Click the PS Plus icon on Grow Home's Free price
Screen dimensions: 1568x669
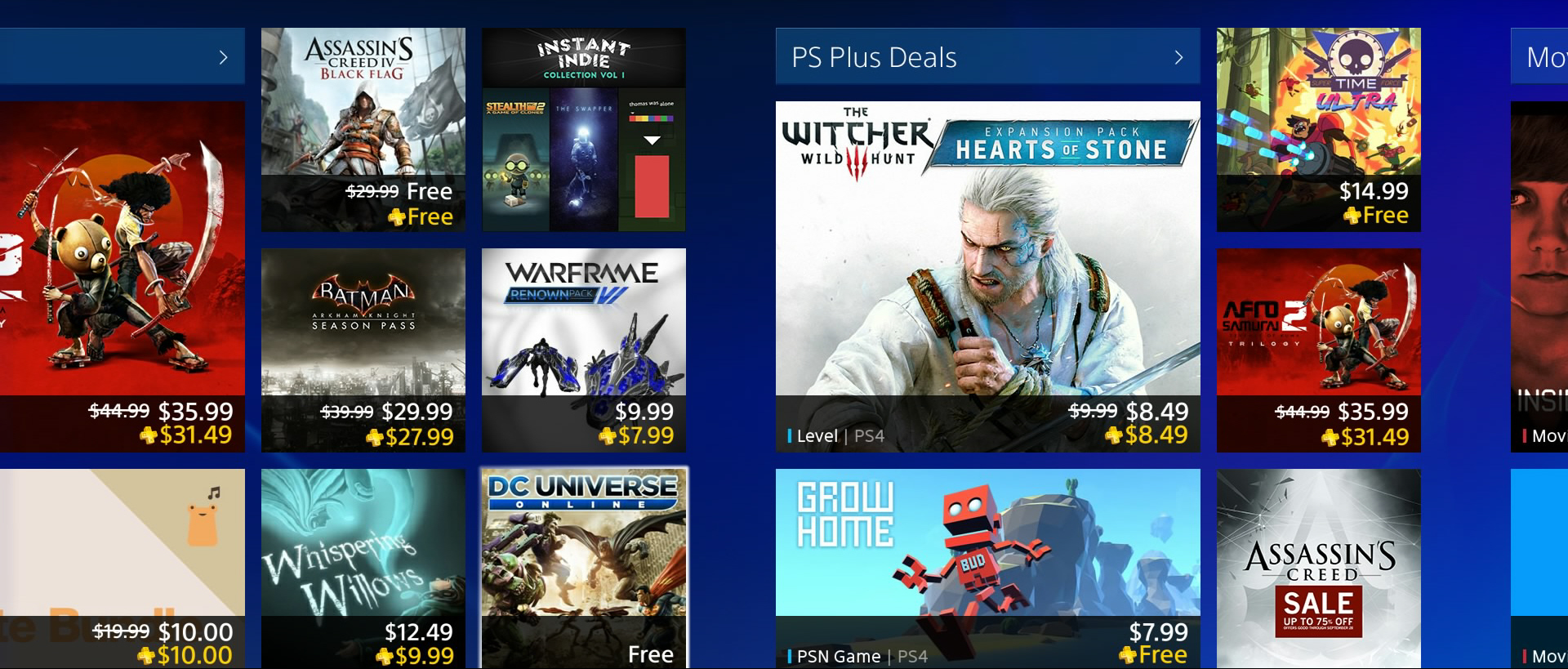tap(1128, 655)
